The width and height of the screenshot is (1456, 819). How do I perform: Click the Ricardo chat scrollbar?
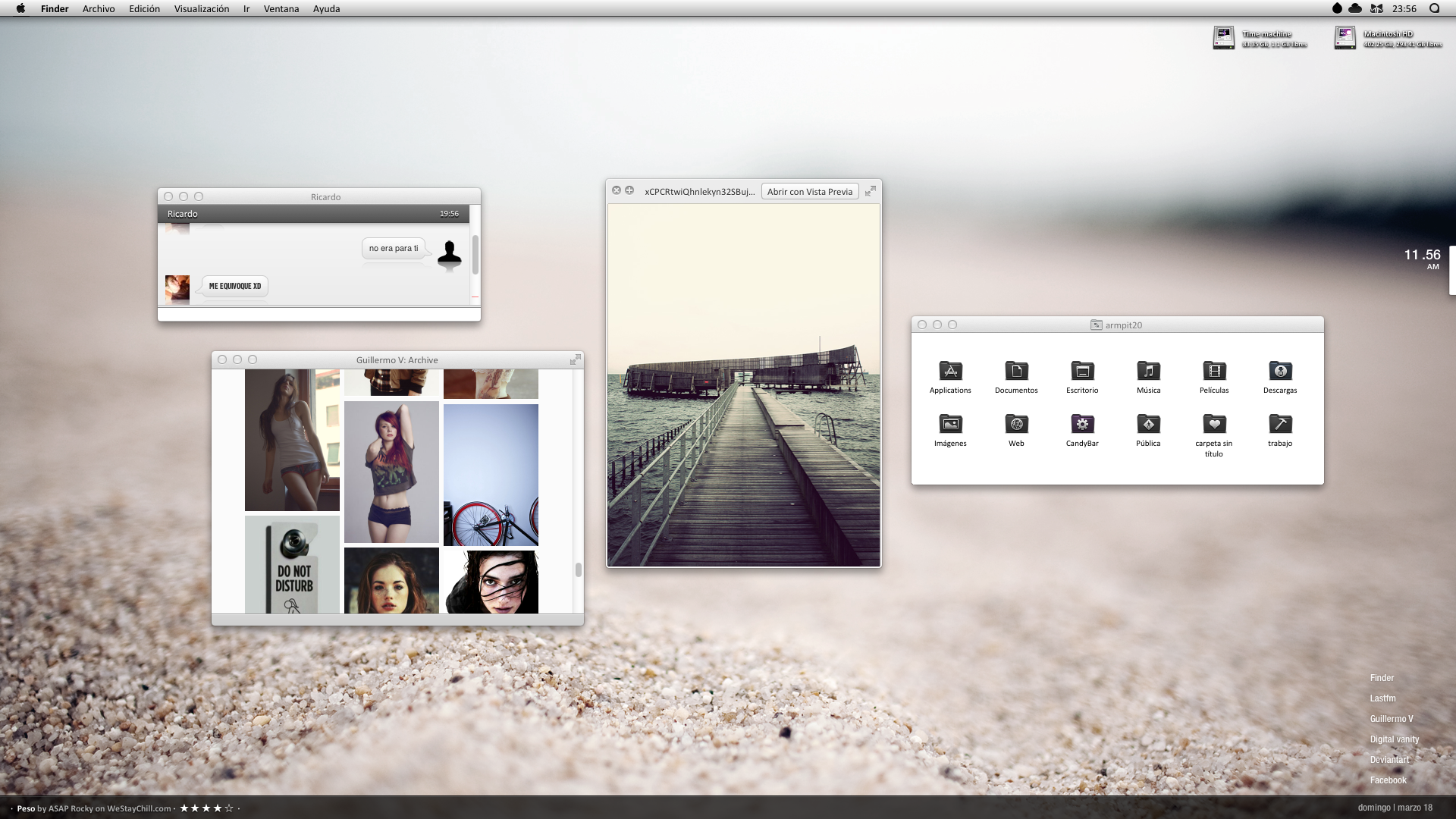point(475,255)
